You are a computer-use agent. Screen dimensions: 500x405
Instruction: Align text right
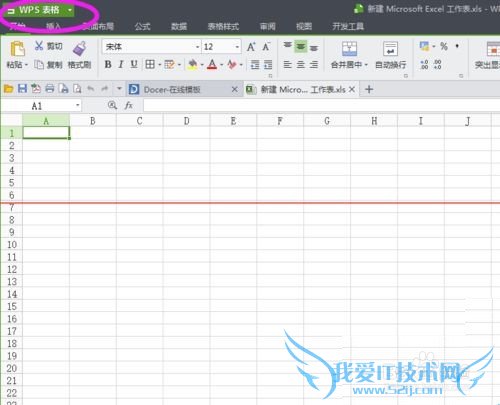point(314,64)
